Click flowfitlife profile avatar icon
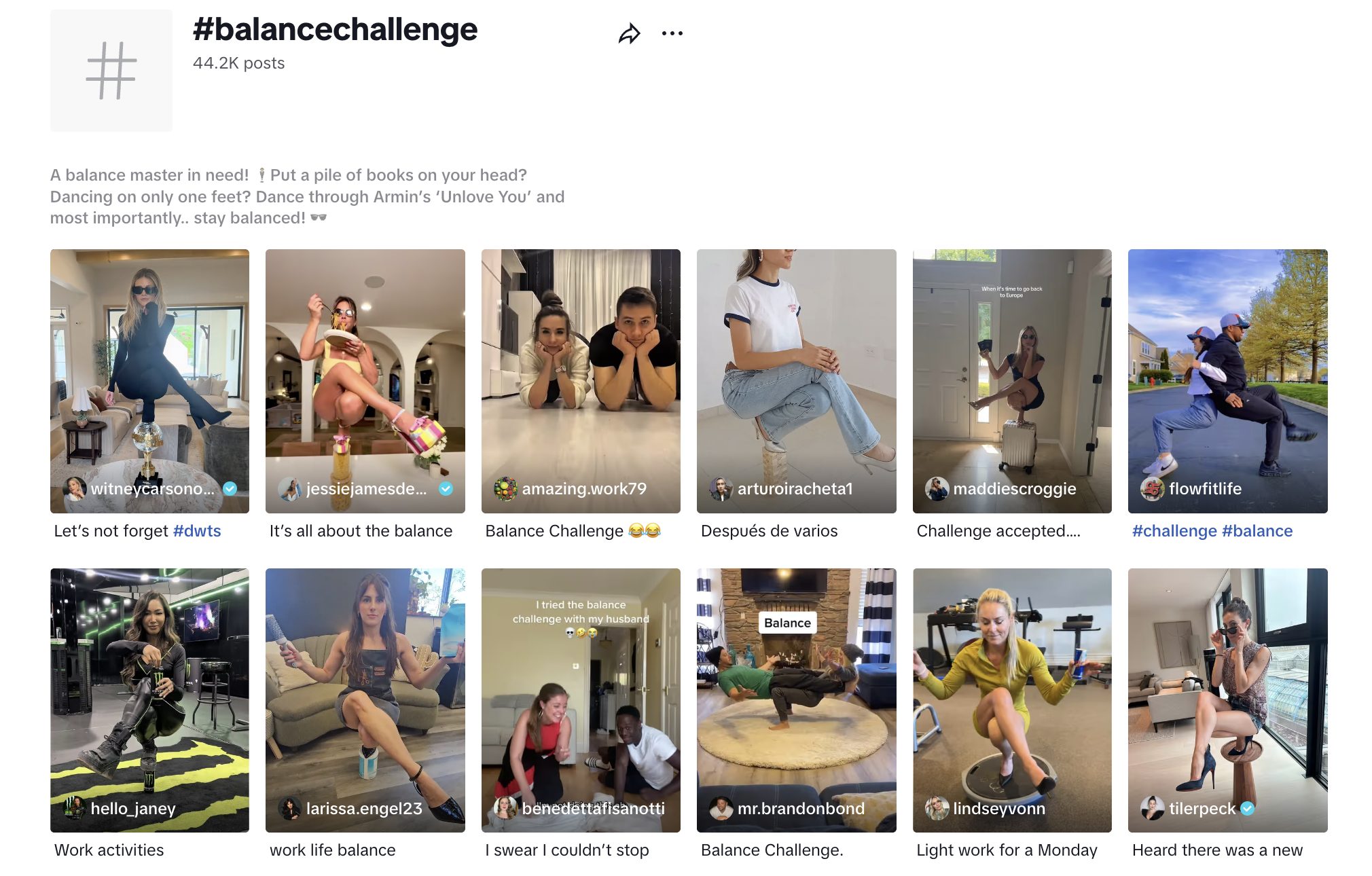This screenshot has height=876, width=1372. click(x=1152, y=488)
